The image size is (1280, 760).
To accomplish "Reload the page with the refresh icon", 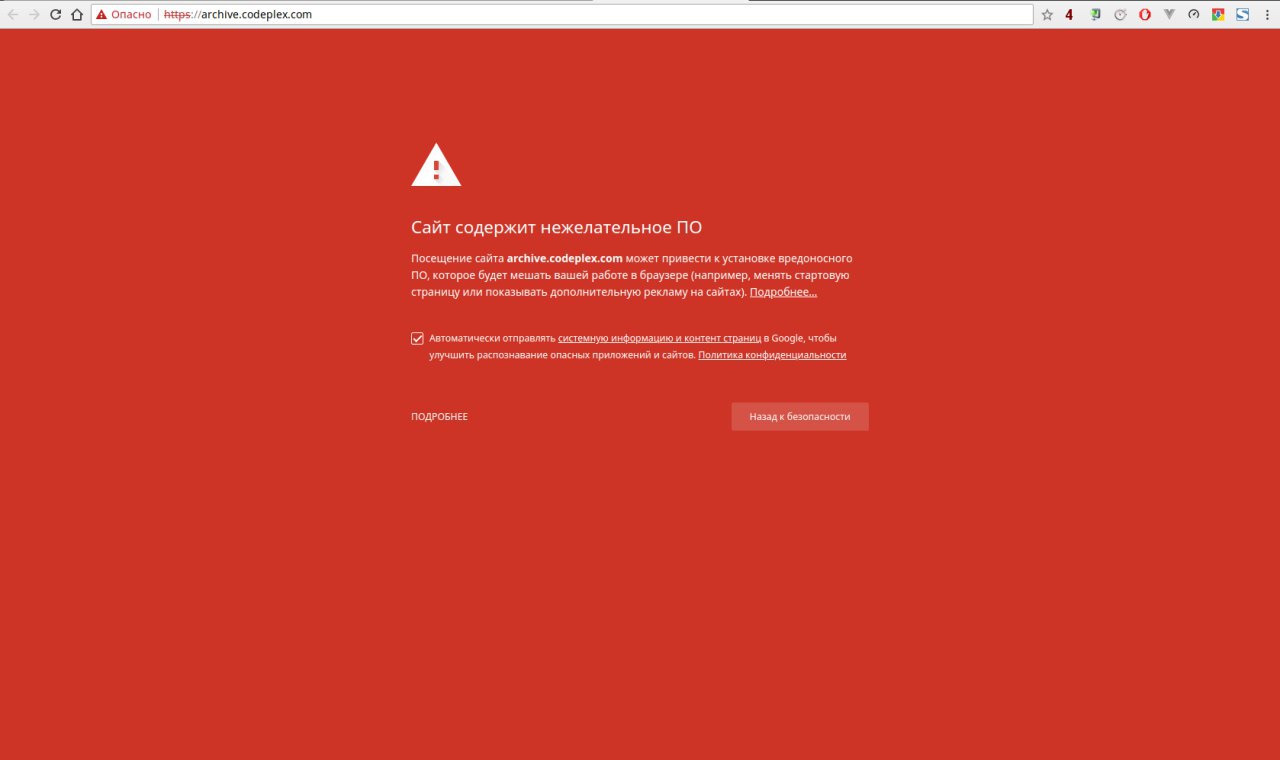I will coord(55,15).
